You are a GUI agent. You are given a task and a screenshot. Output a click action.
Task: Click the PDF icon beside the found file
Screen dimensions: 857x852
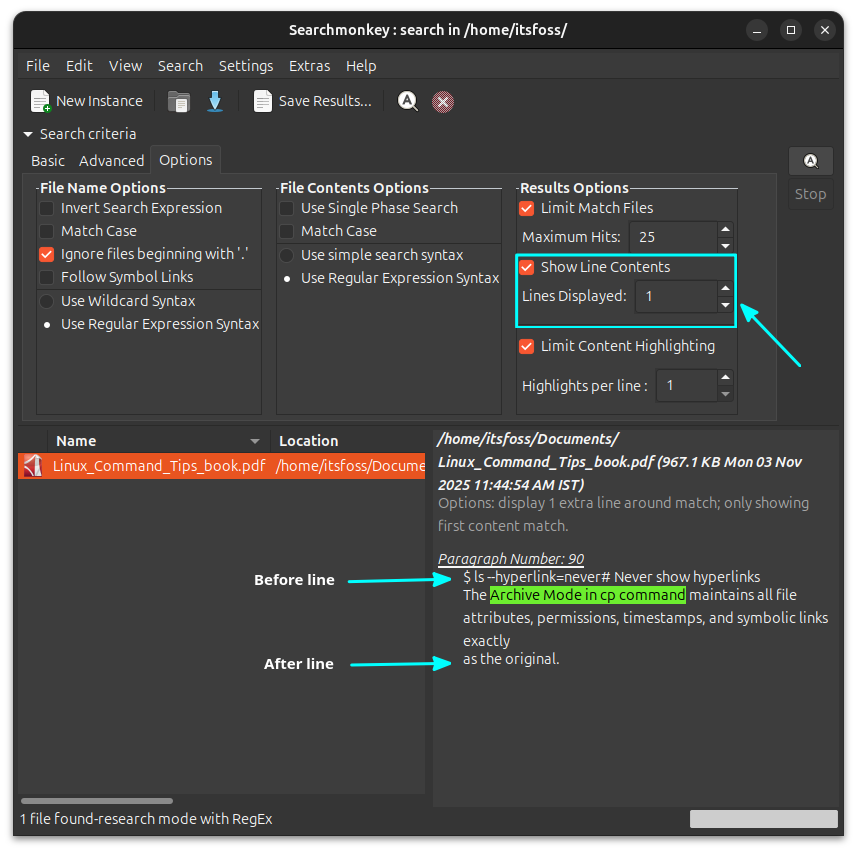click(x=30, y=465)
